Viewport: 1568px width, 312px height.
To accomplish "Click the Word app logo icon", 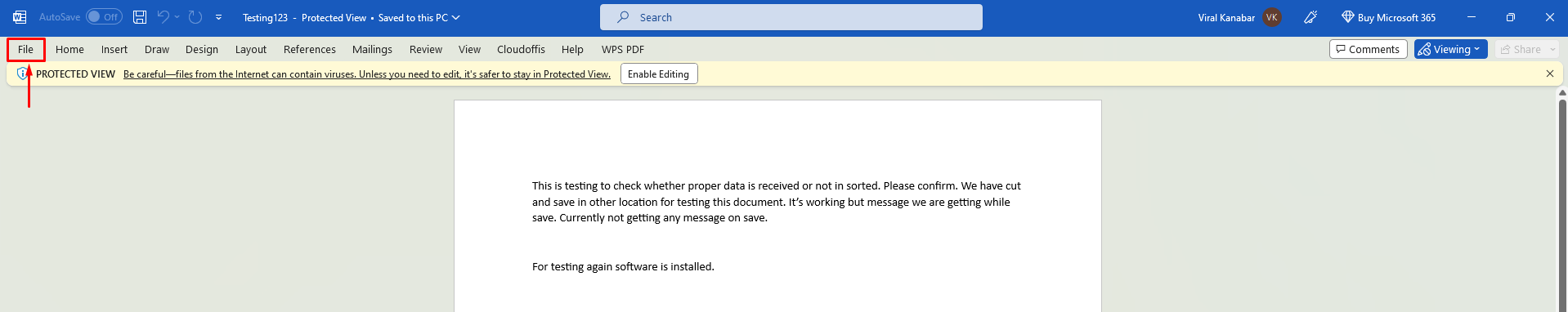I will click(x=20, y=17).
